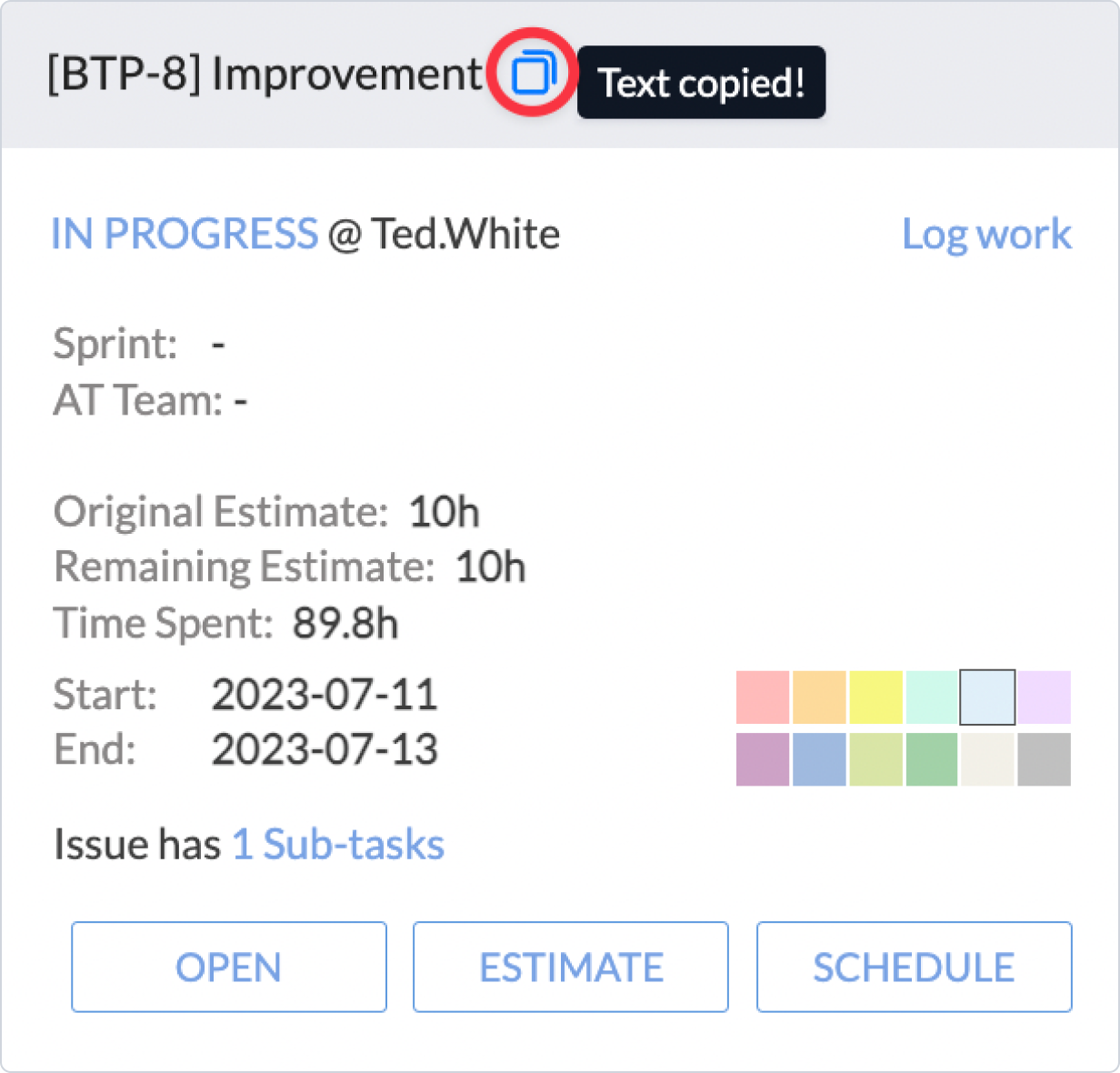Pick the gray color swatch
Image resolution: width=1120 pixels, height=1073 pixels.
point(1044,759)
